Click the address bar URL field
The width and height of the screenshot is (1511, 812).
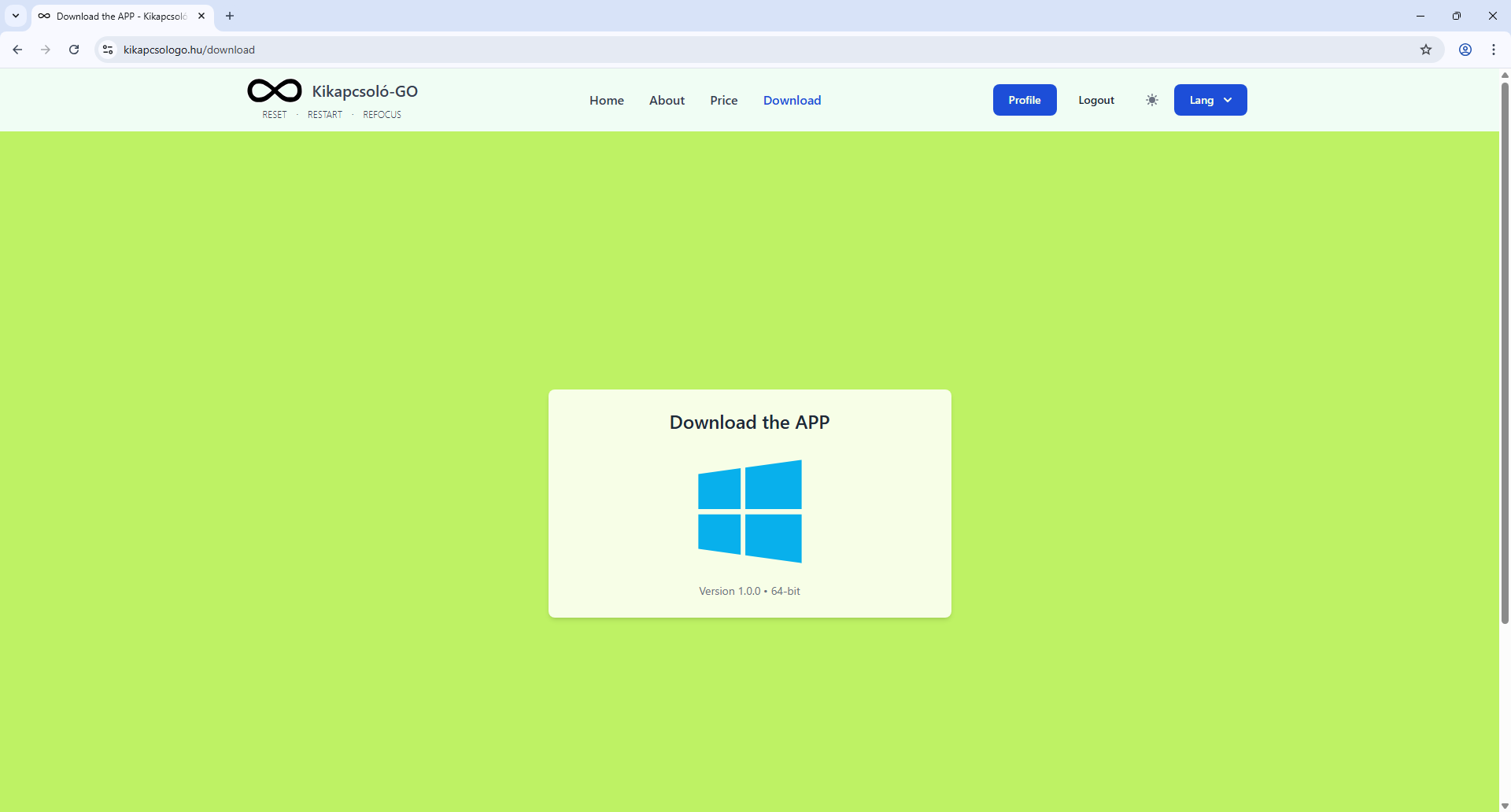click(708, 50)
